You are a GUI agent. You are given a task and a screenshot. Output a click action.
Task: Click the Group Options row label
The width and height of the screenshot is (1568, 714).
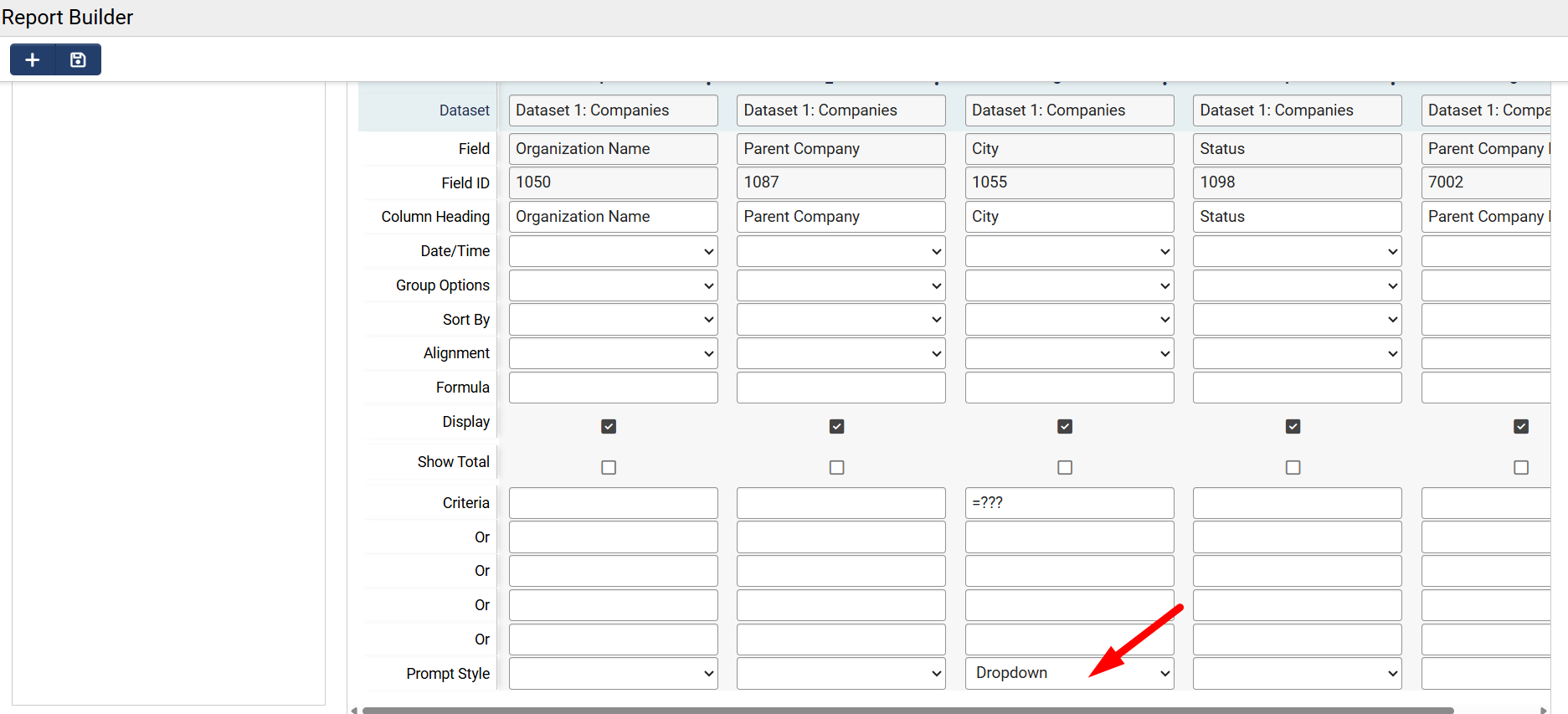442,285
